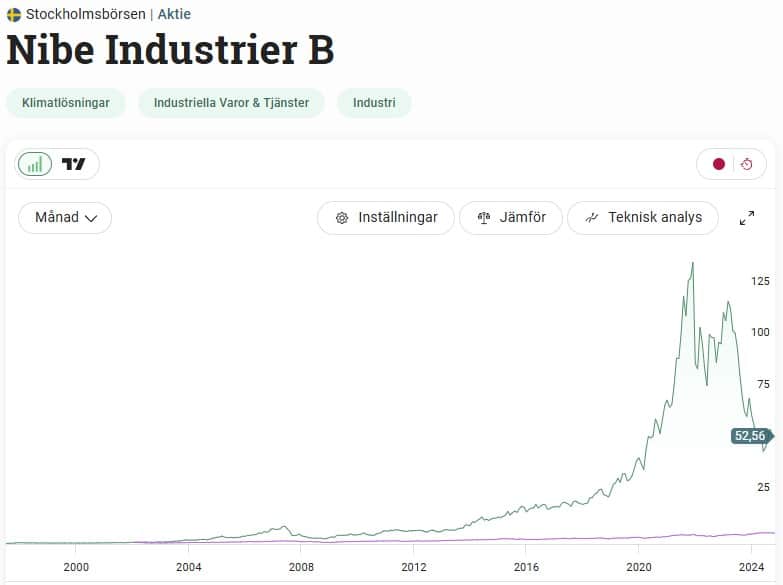
Task: Click the gear icon in Inställningar
Action: coord(342,218)
